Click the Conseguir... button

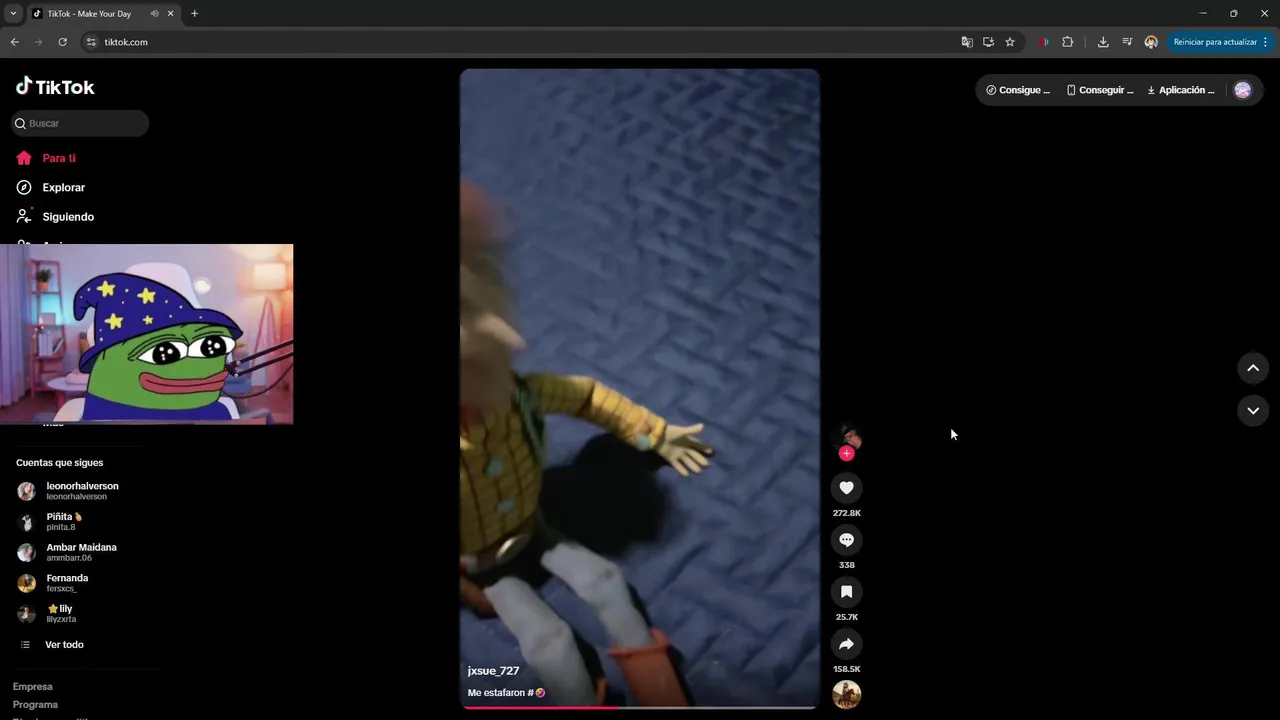(1100, 90)
